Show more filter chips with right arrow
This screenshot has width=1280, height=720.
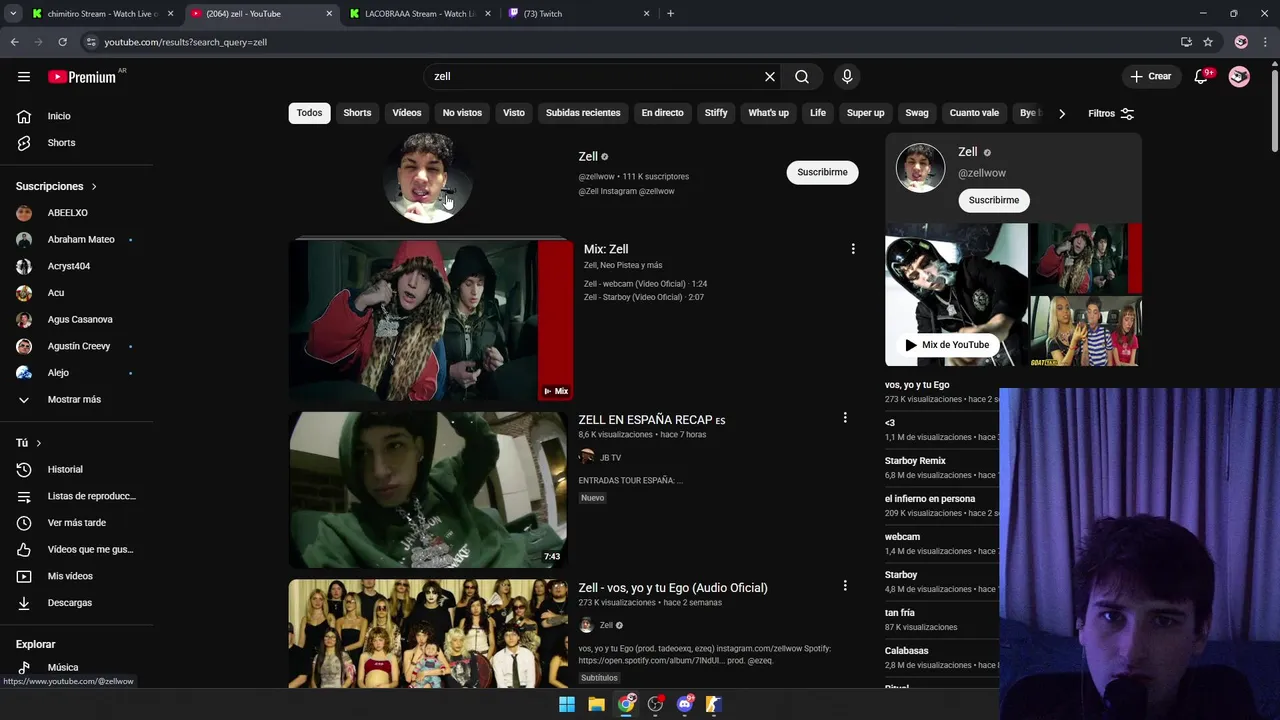click(x=1062, y=113)
